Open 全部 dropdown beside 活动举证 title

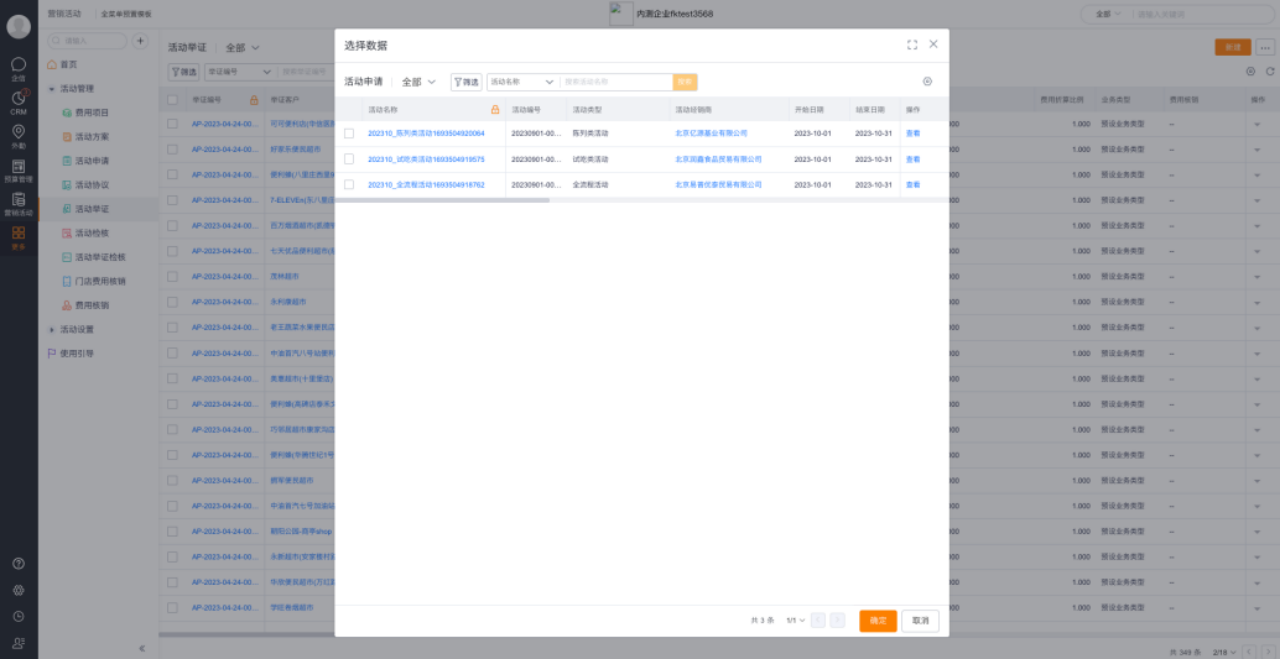pos(242,47)
